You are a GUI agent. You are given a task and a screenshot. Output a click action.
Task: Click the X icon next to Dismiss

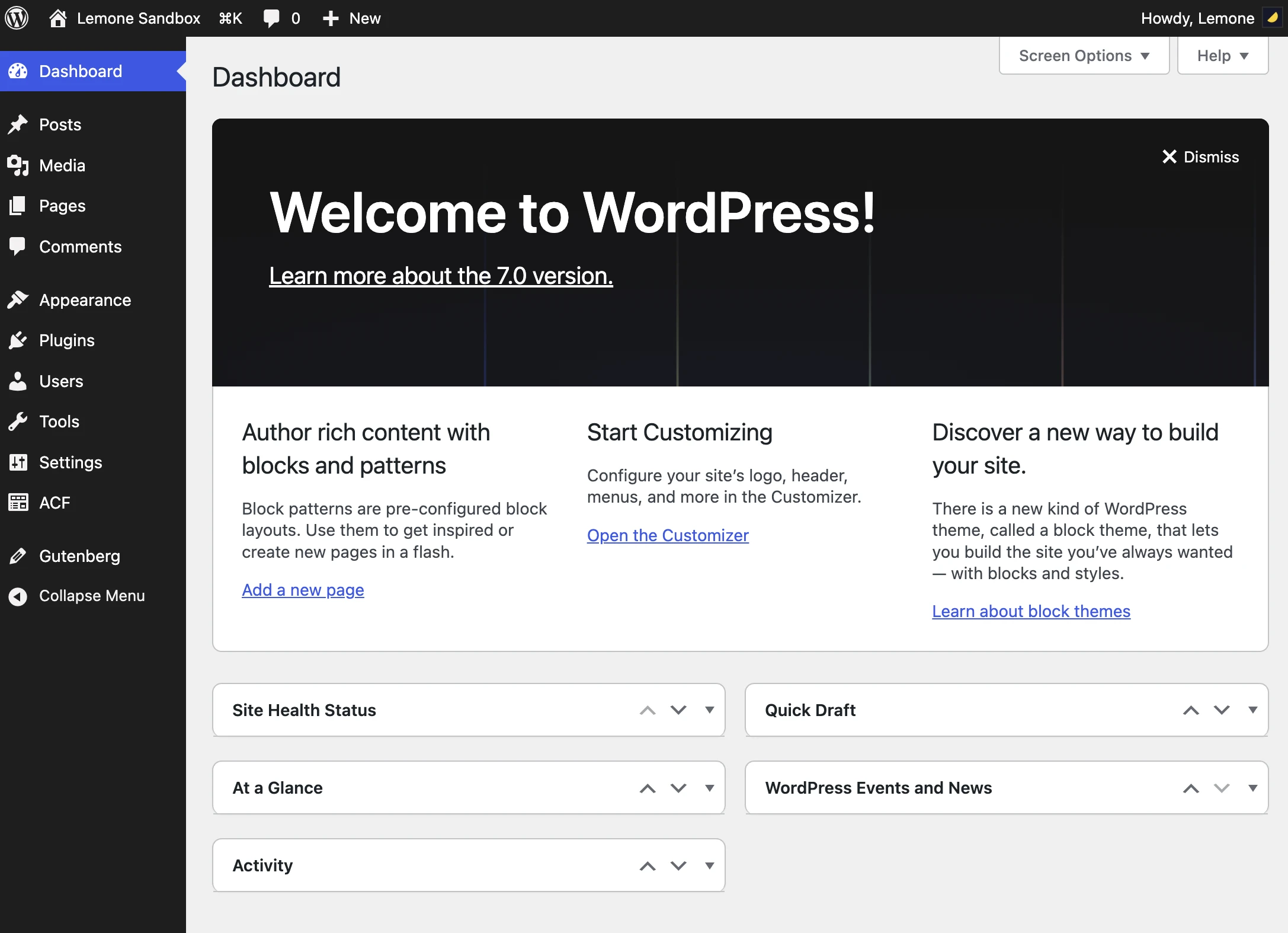[x=1169, y=156]
